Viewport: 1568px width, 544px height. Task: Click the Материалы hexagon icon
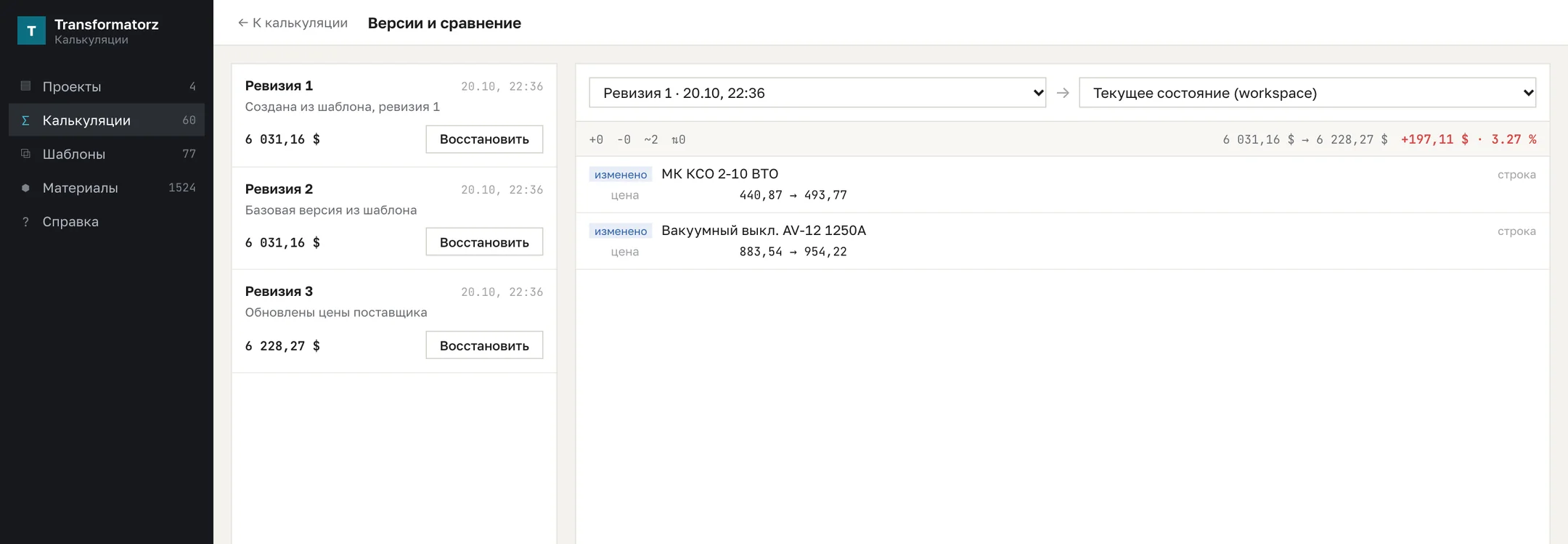point(25,188)
